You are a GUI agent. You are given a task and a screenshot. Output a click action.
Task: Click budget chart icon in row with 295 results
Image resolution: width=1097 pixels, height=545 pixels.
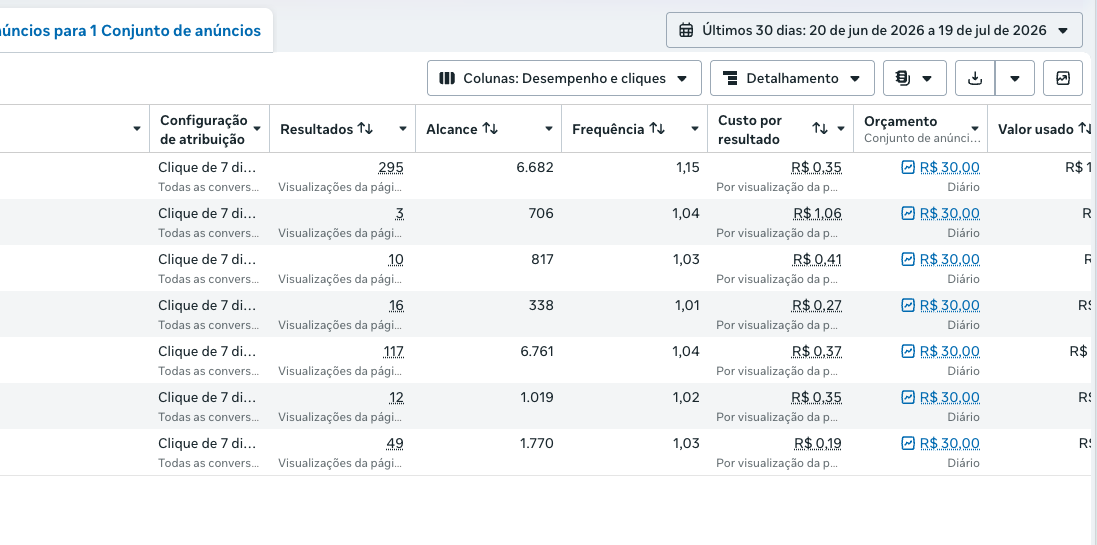pos(907,167)
